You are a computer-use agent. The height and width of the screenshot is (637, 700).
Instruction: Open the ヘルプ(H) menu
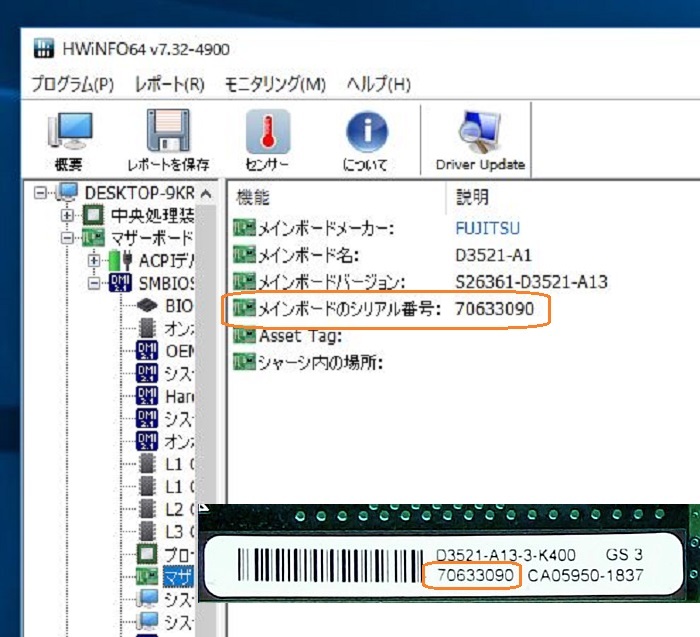[379, 84]
